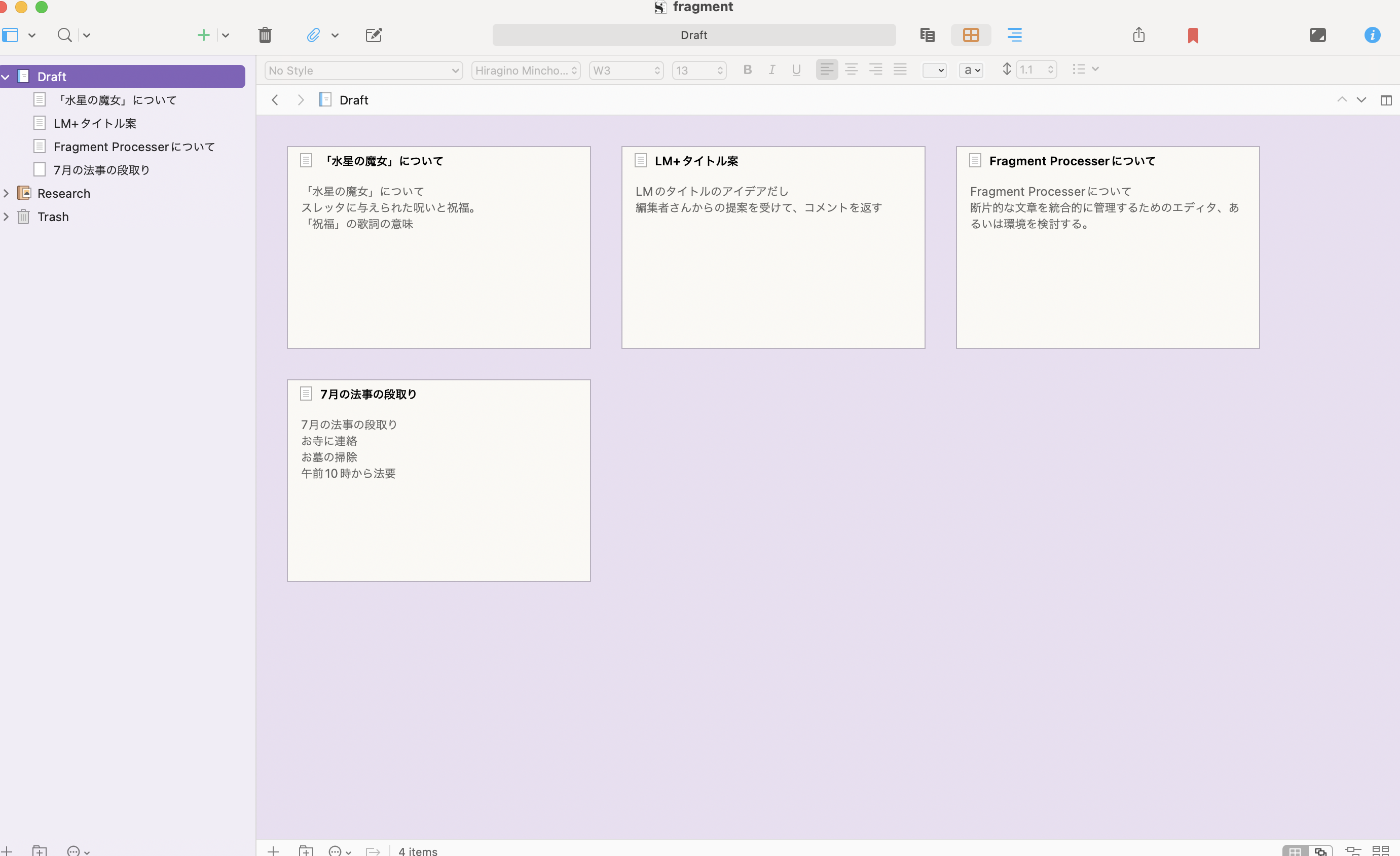
Task: Select the 7月の法事の段取り index card
Action: tap(438, 480)
